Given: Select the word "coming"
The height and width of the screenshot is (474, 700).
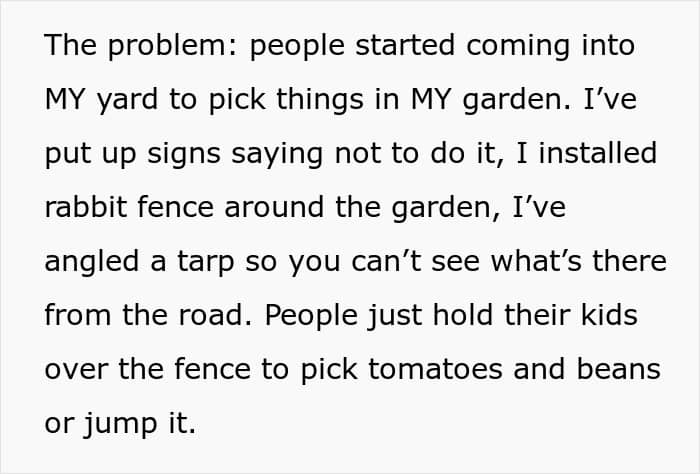Looking at the screenshot, I should [518, 47].
